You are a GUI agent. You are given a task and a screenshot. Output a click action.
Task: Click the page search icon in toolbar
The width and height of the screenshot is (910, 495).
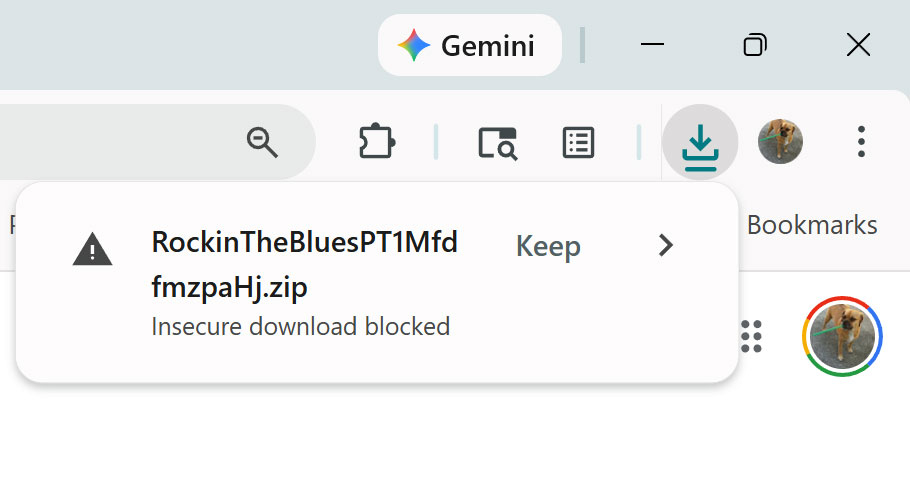point(497,143)
